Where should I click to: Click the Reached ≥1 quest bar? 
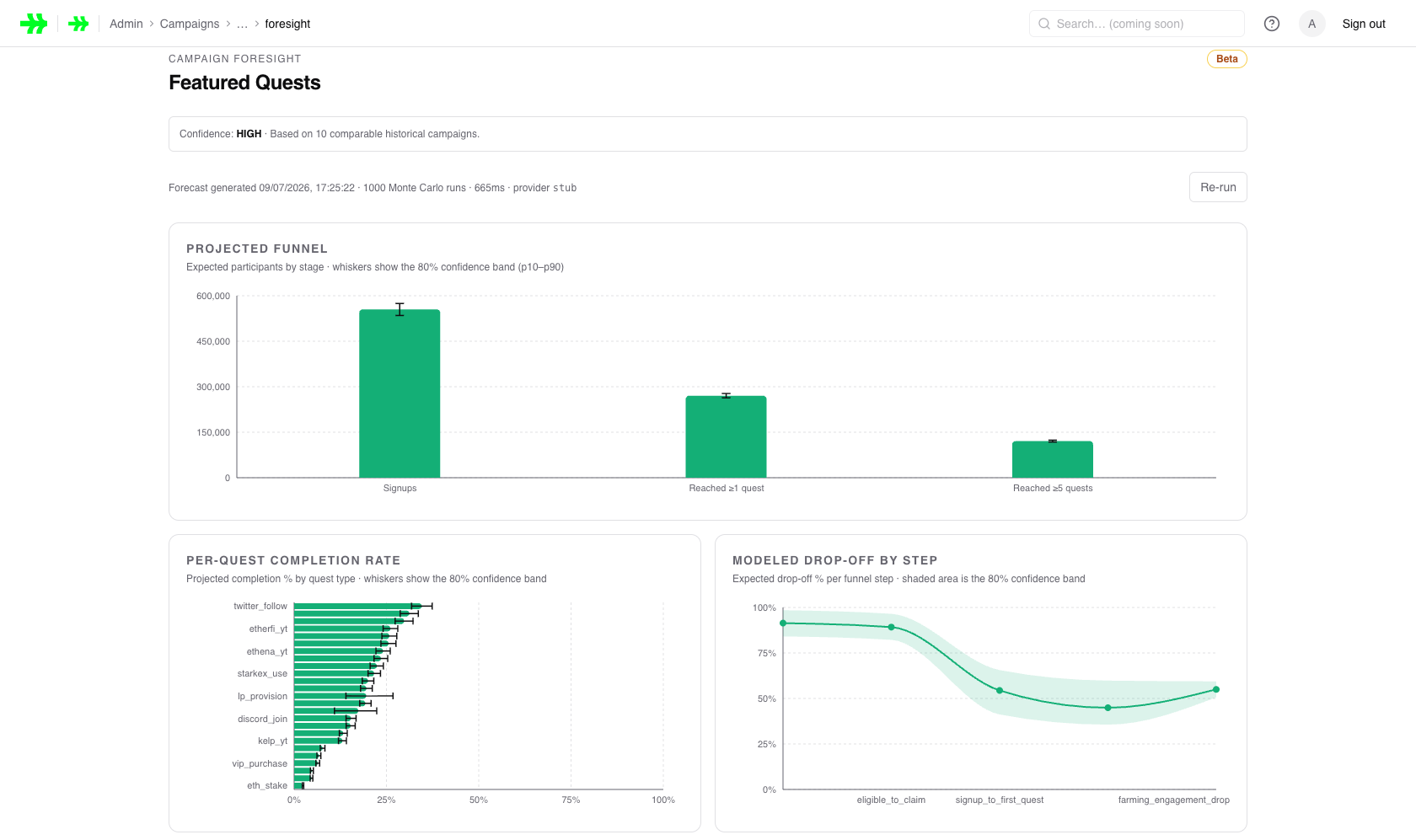click(726, 436)
